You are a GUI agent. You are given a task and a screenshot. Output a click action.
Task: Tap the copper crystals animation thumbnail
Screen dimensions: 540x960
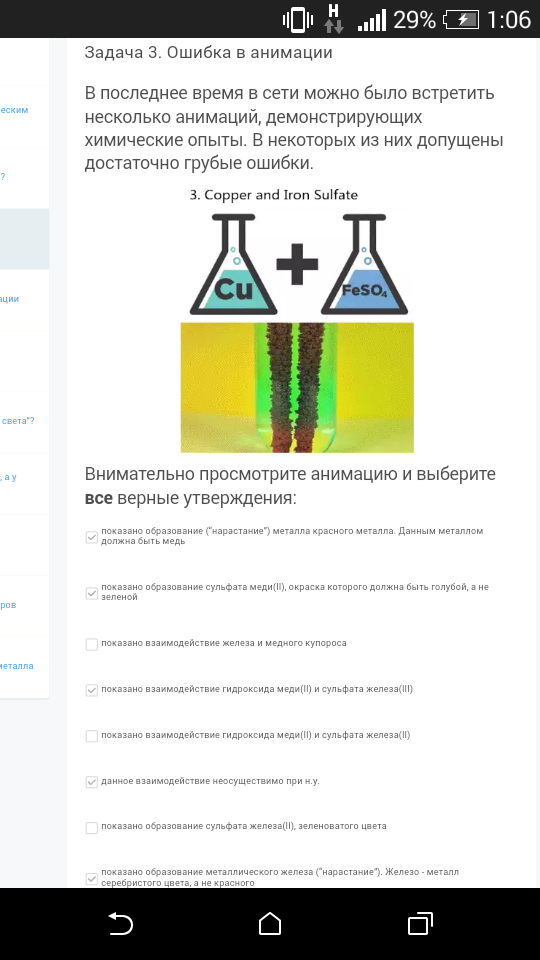click(x=297, y=388)
